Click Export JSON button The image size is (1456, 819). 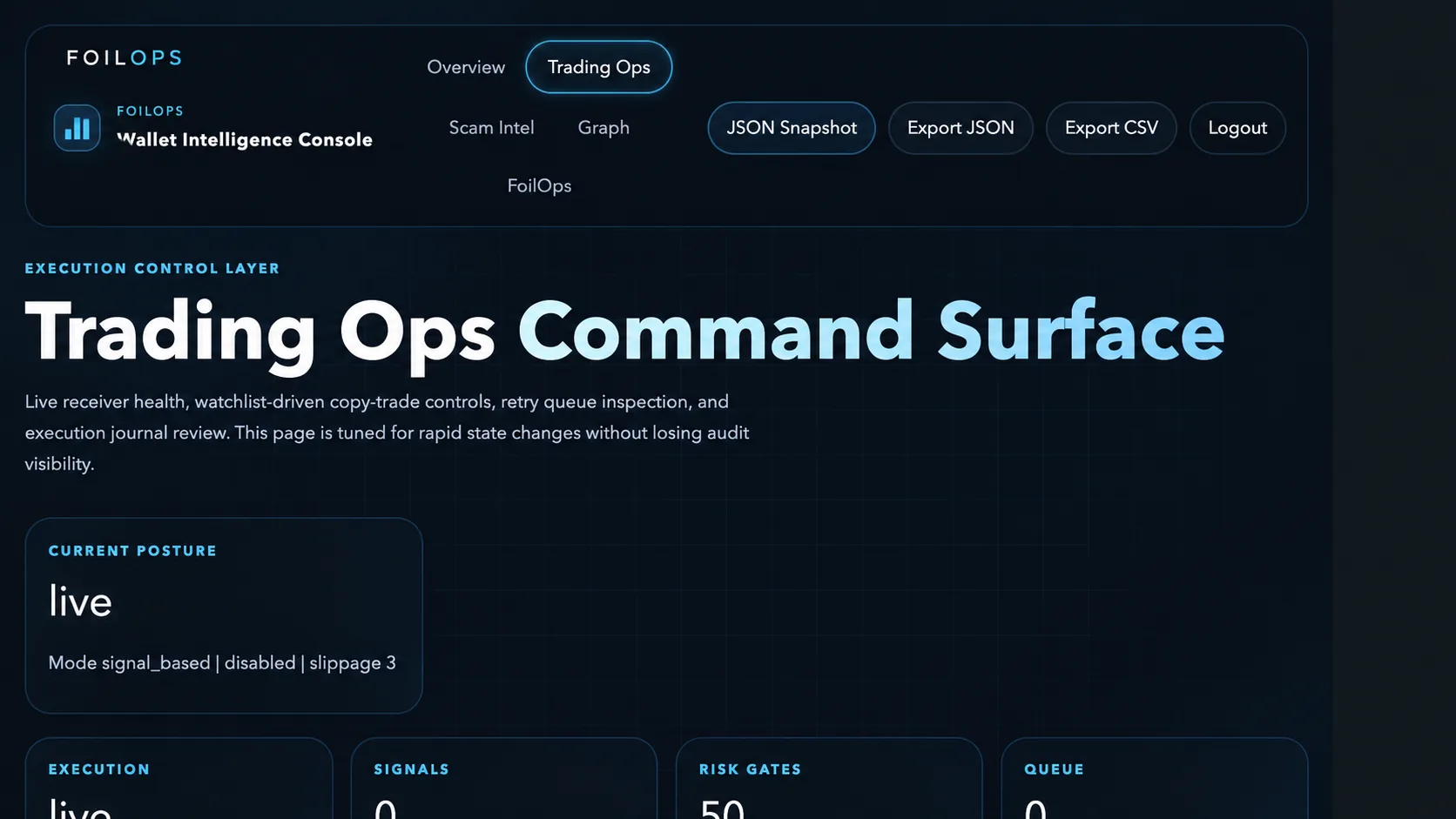pyautogui.click(x=961, y=128)
